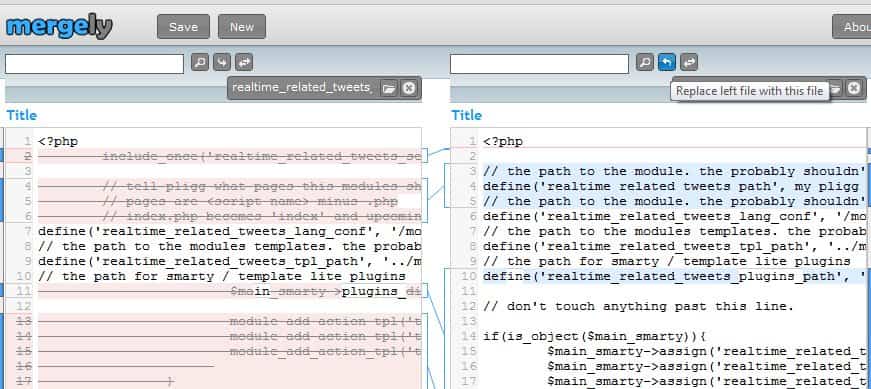Click line number 3 in left gutter
The width and height of the screenshot is (871, 389).
[28, 172]
